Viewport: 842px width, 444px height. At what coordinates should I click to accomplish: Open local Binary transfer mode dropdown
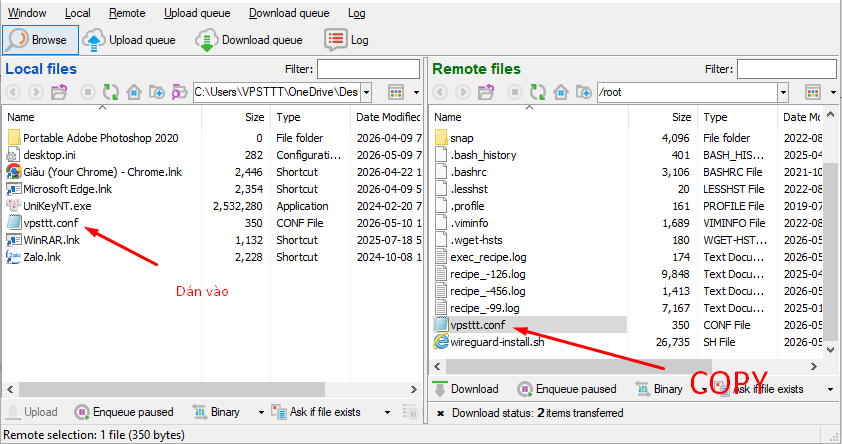pyautogui.click(x=261, y=412)
